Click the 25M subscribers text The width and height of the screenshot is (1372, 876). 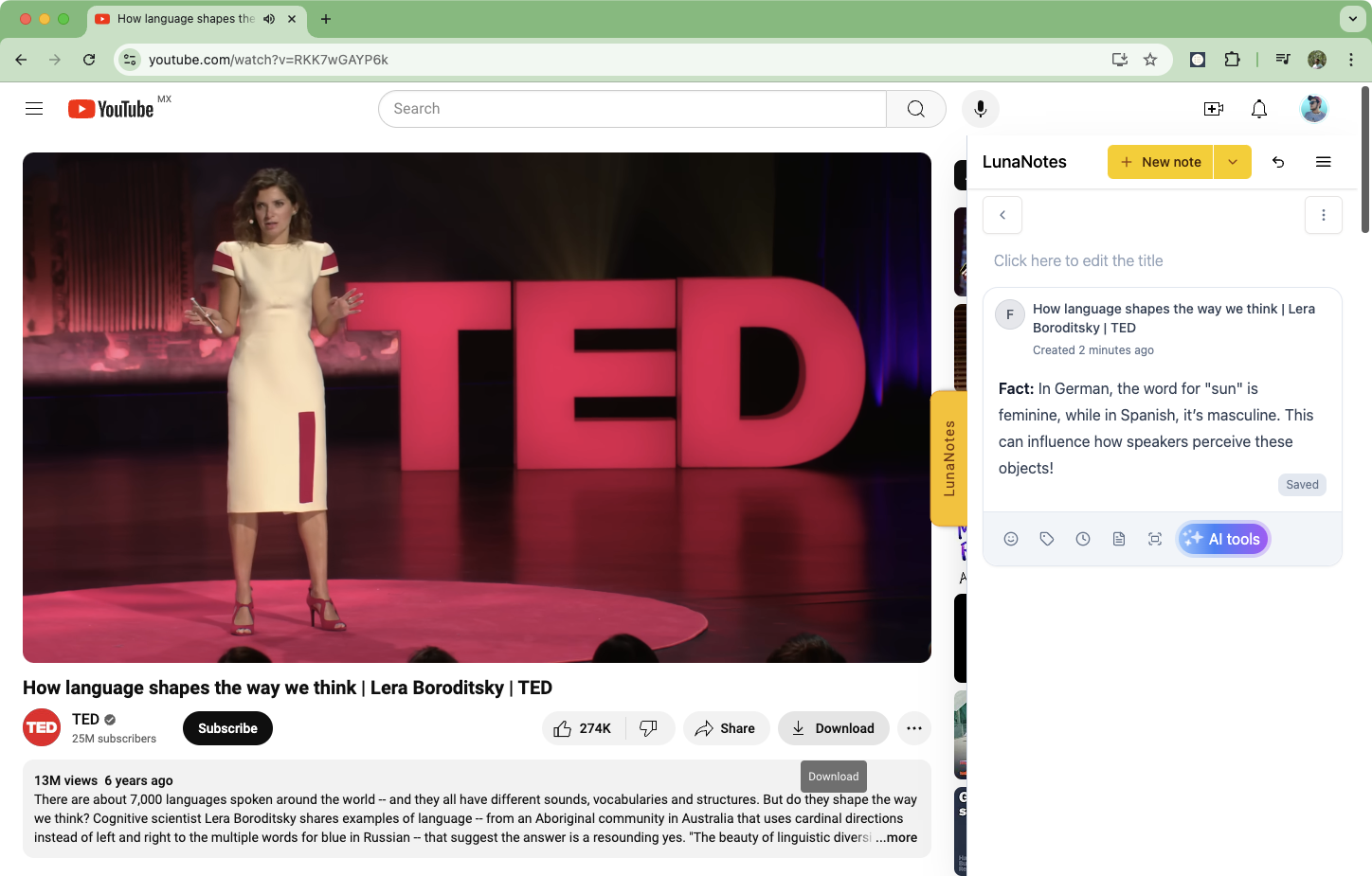point(114,739)
